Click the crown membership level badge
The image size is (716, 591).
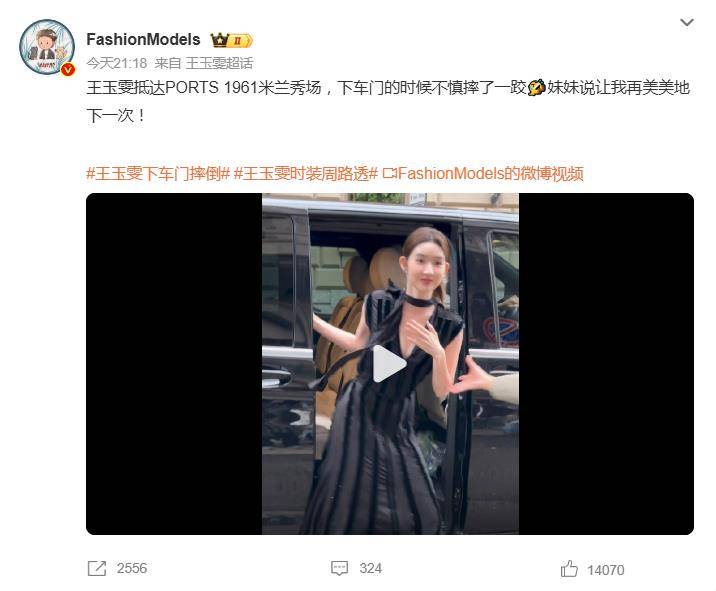[x=231, y=40]
